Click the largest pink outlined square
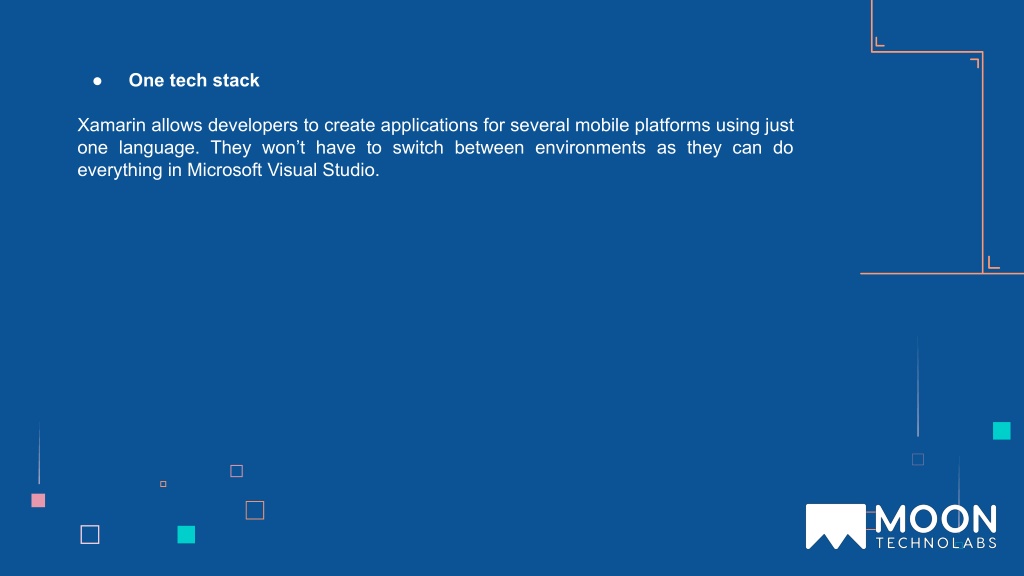The height and width of the screenshot is (576, 1024). 255,510
